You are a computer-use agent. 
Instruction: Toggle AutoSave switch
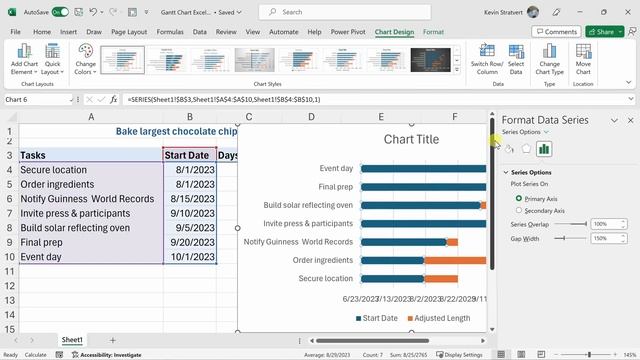[x=60, y=12]
